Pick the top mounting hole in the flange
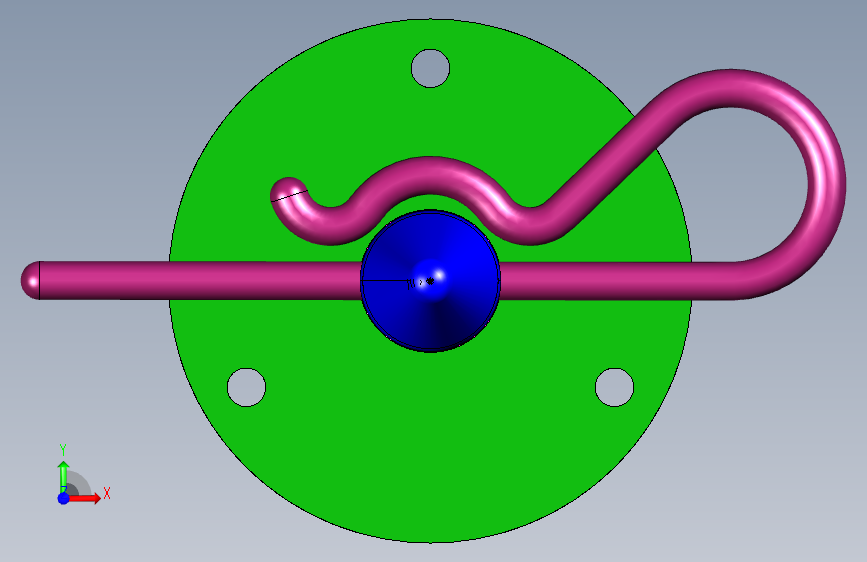The width and height of the screenshot is (867, 562). [x=430, y=69]
